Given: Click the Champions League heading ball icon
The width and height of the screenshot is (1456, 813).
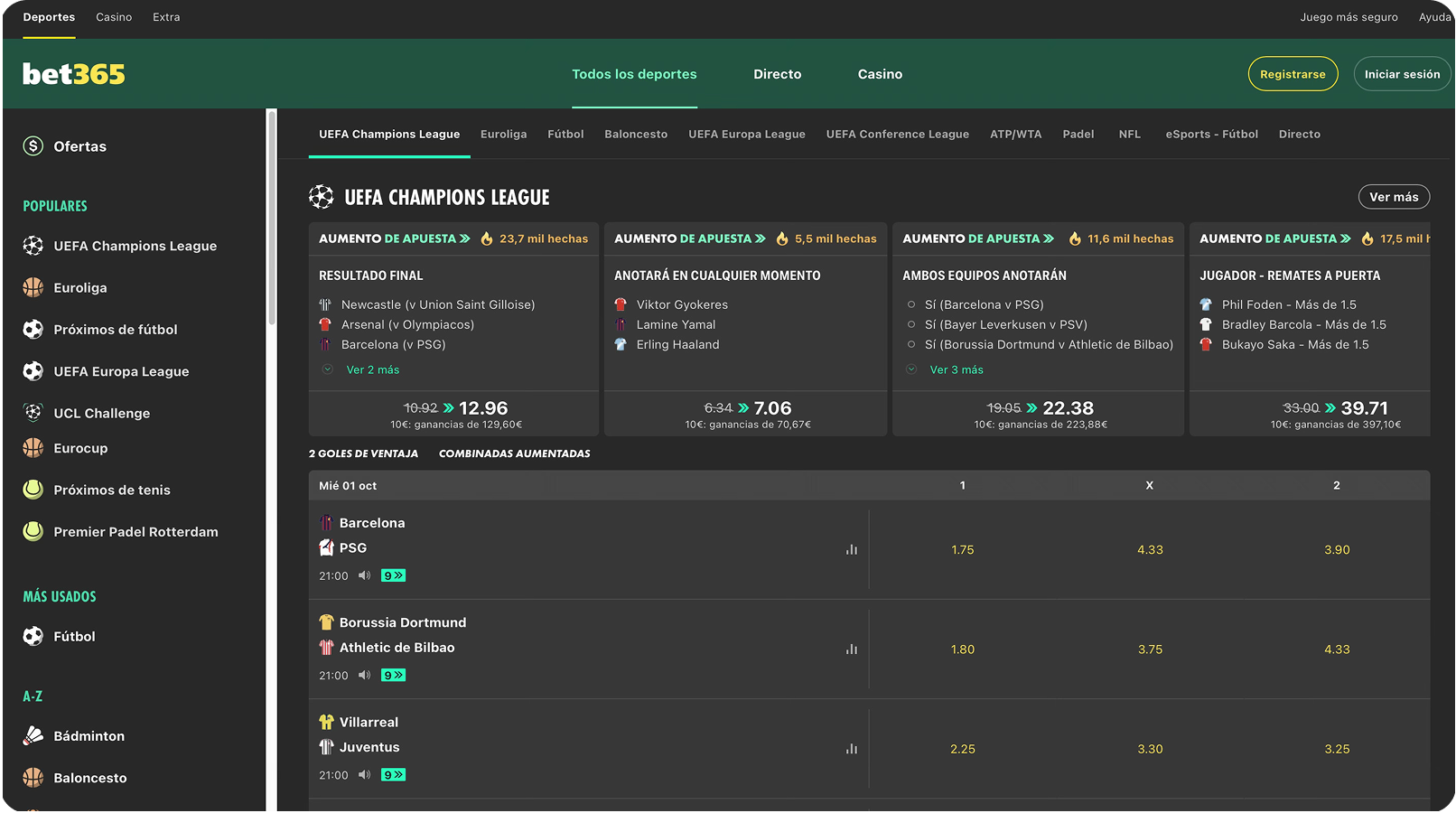Looking at the screenshot, I should click(322, 197).
